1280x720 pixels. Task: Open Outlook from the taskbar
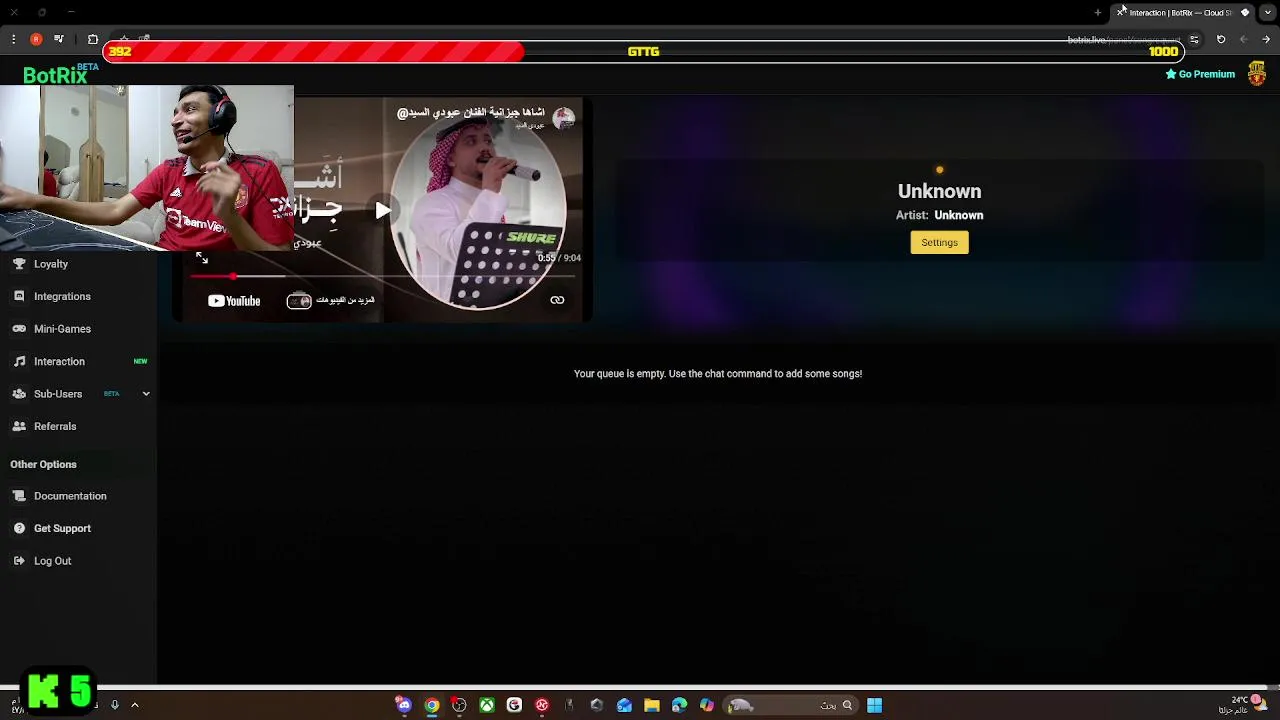click(x=624, y=705)
